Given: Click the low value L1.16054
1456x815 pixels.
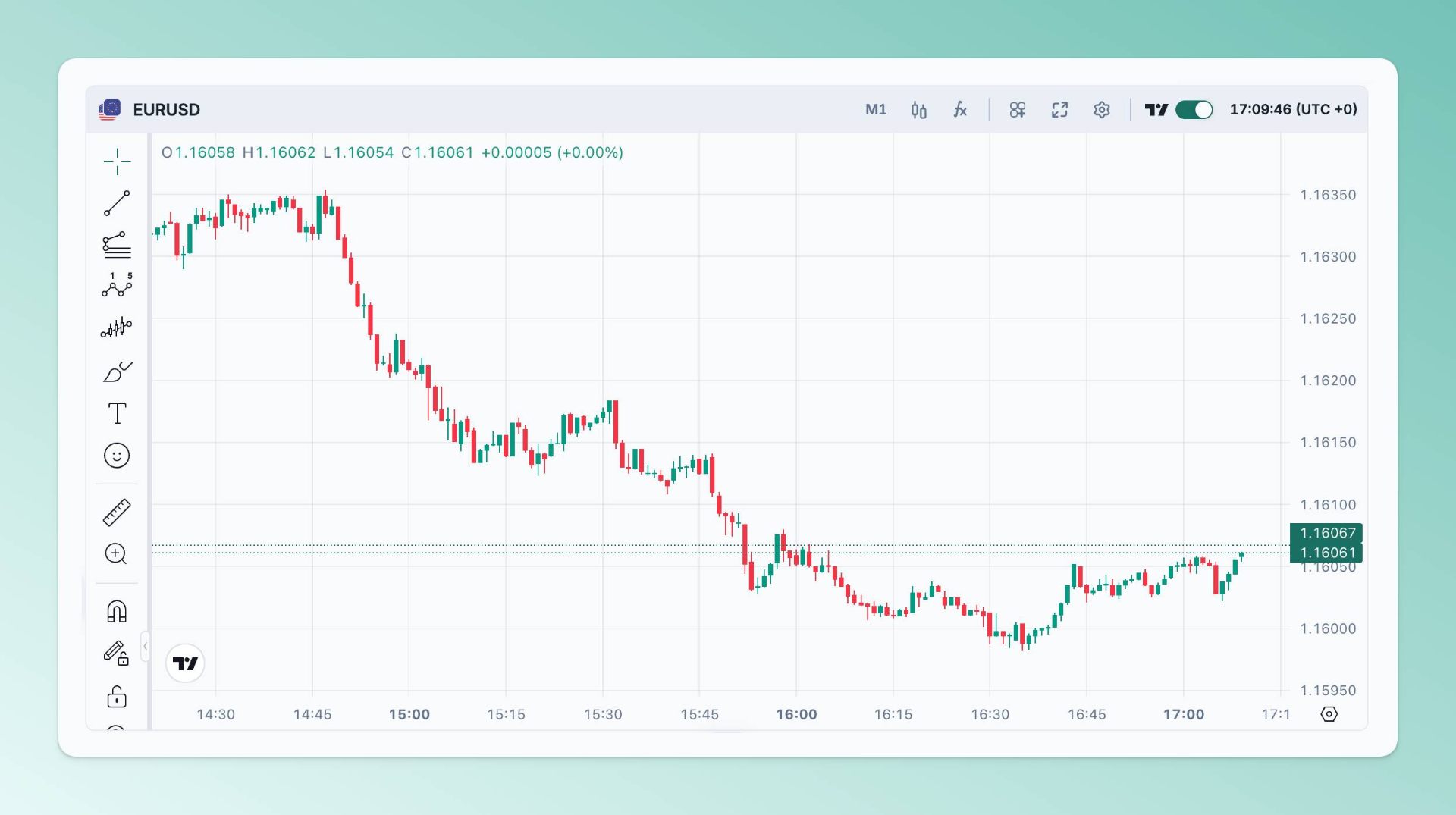Looking at the screenshot, I should click(359, 152).
